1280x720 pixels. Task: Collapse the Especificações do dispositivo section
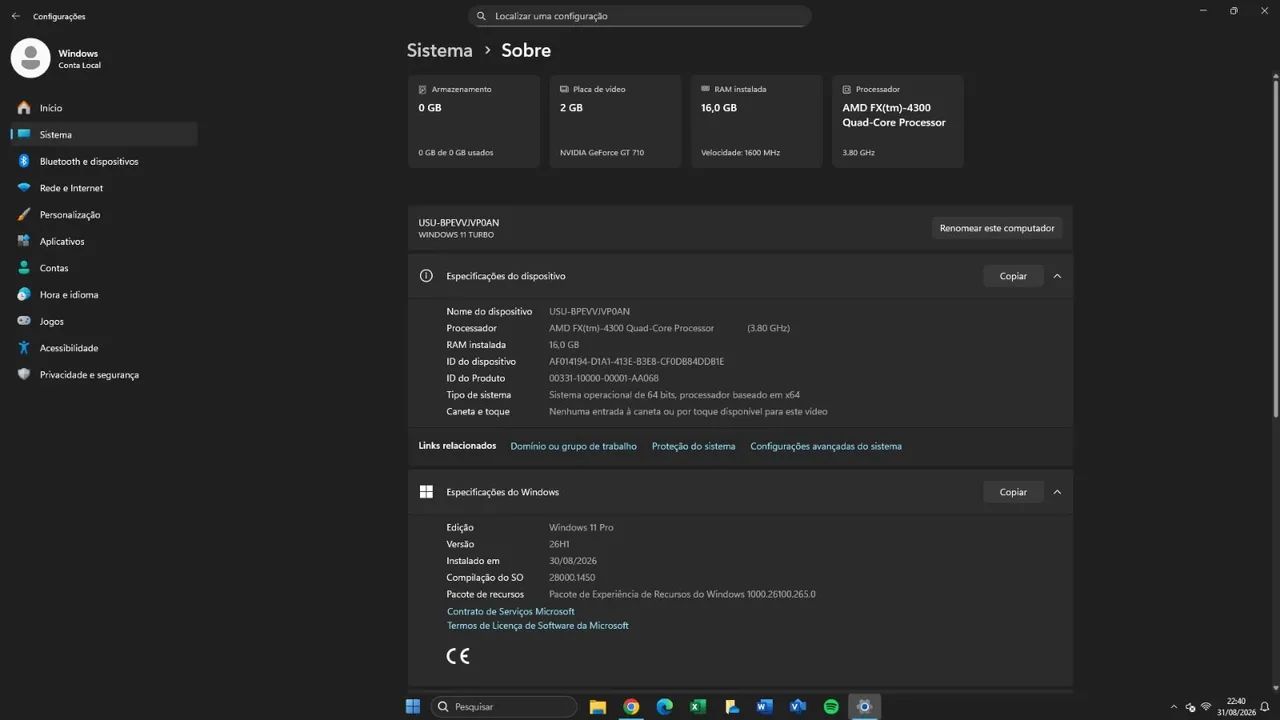click(x=1057, y=276)
